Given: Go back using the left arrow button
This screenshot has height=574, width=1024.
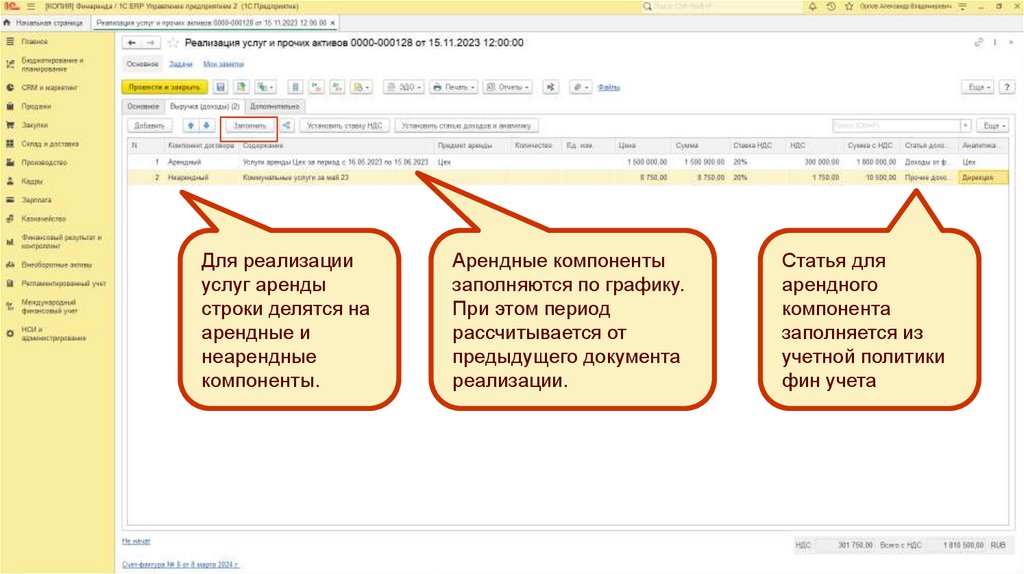Looking at the screenshot, I should click(x=130, y=43).
